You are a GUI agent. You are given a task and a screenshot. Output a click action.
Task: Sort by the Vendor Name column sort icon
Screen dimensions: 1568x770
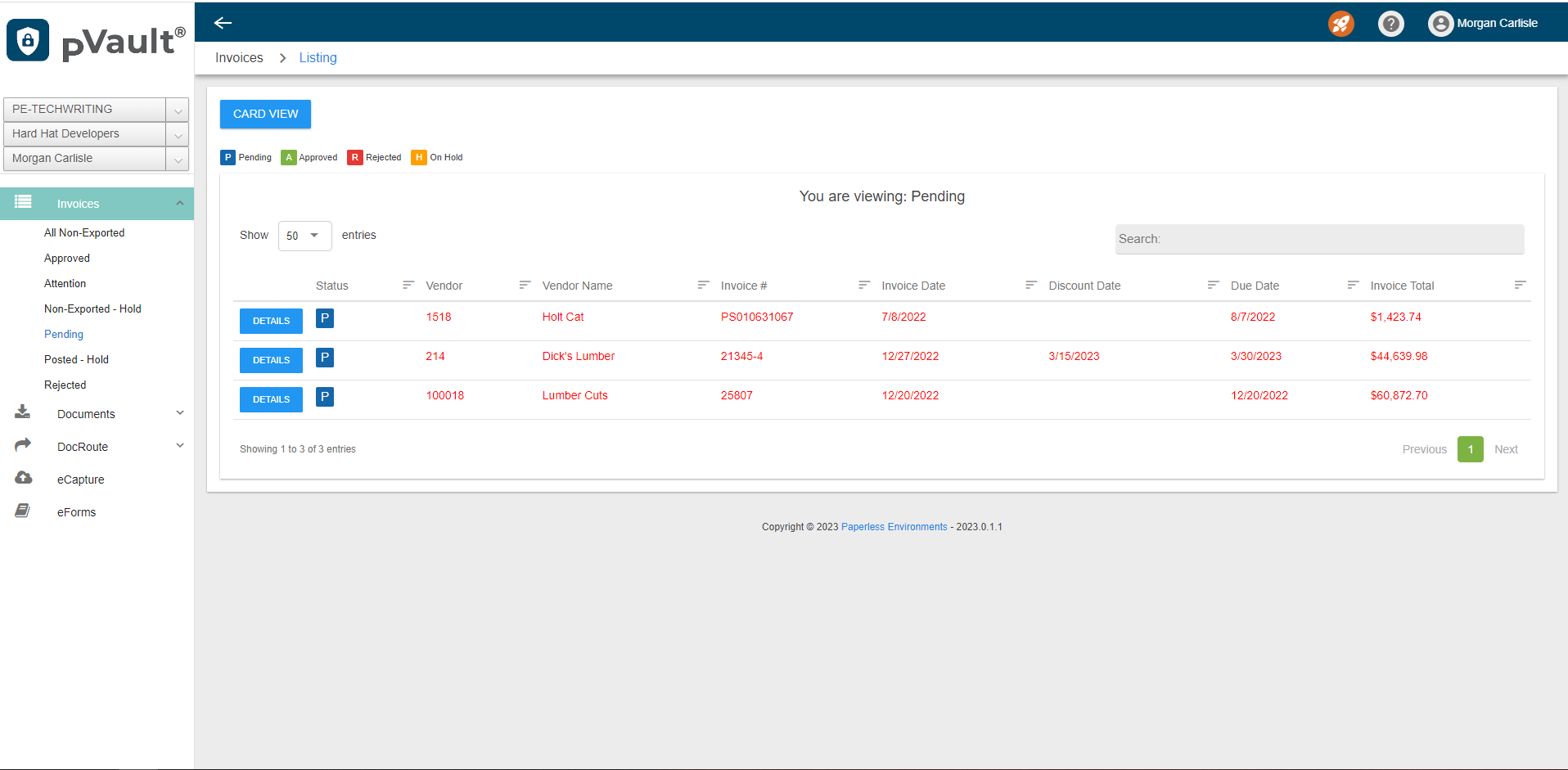(x=703, y=285)
